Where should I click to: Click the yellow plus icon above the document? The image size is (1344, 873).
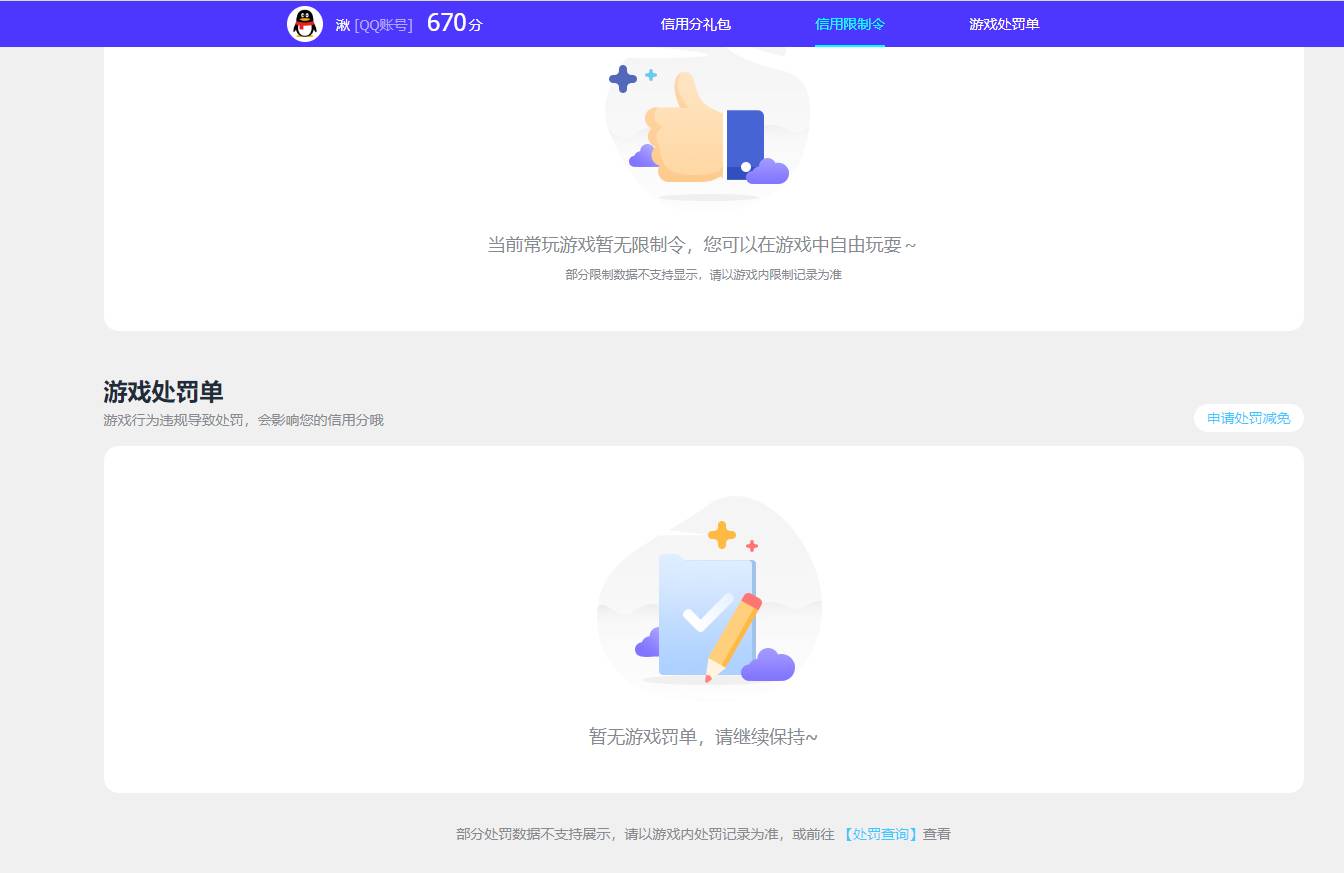[723, 533]
